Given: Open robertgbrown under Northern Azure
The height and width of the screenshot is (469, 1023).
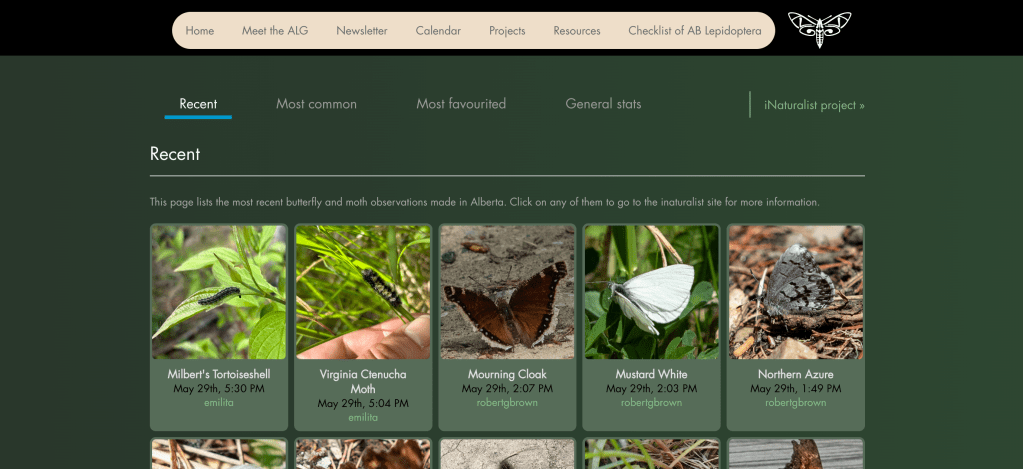Looking at the screenshot, I should pos(796,403).
